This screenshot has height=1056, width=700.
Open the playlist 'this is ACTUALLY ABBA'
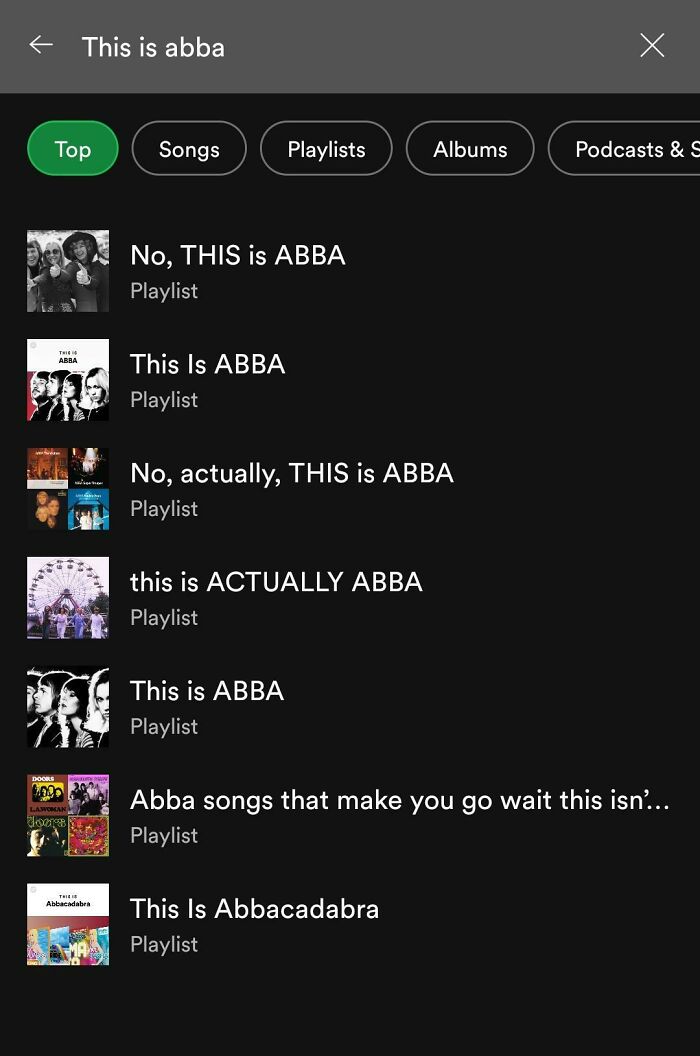pos(275,581)
